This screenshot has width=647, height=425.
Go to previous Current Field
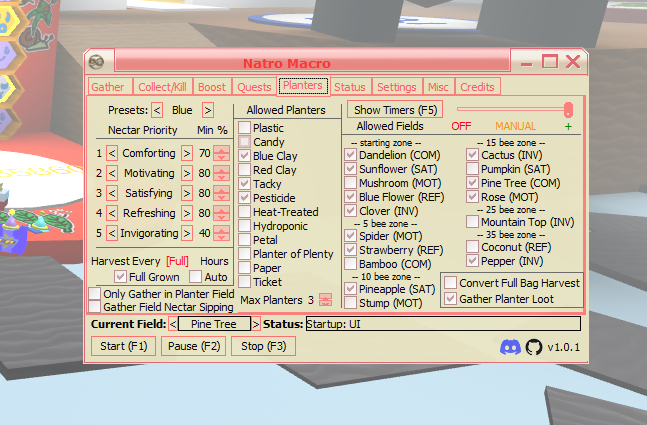173,324
